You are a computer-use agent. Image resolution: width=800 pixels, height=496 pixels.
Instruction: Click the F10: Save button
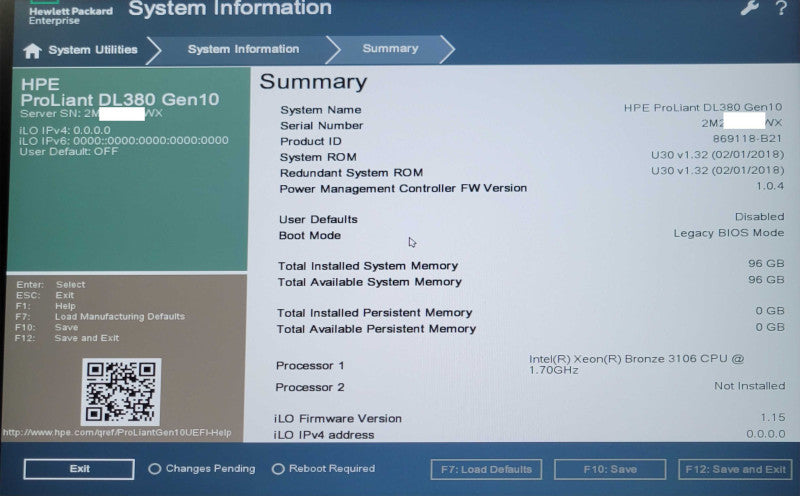tap(610, 469)
